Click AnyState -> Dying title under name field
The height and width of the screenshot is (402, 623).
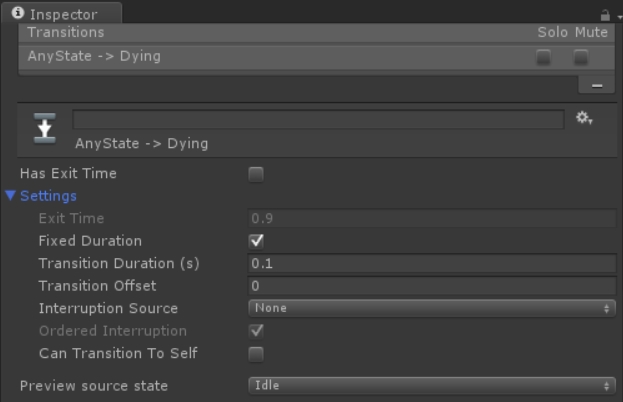[x=141, y=143]
